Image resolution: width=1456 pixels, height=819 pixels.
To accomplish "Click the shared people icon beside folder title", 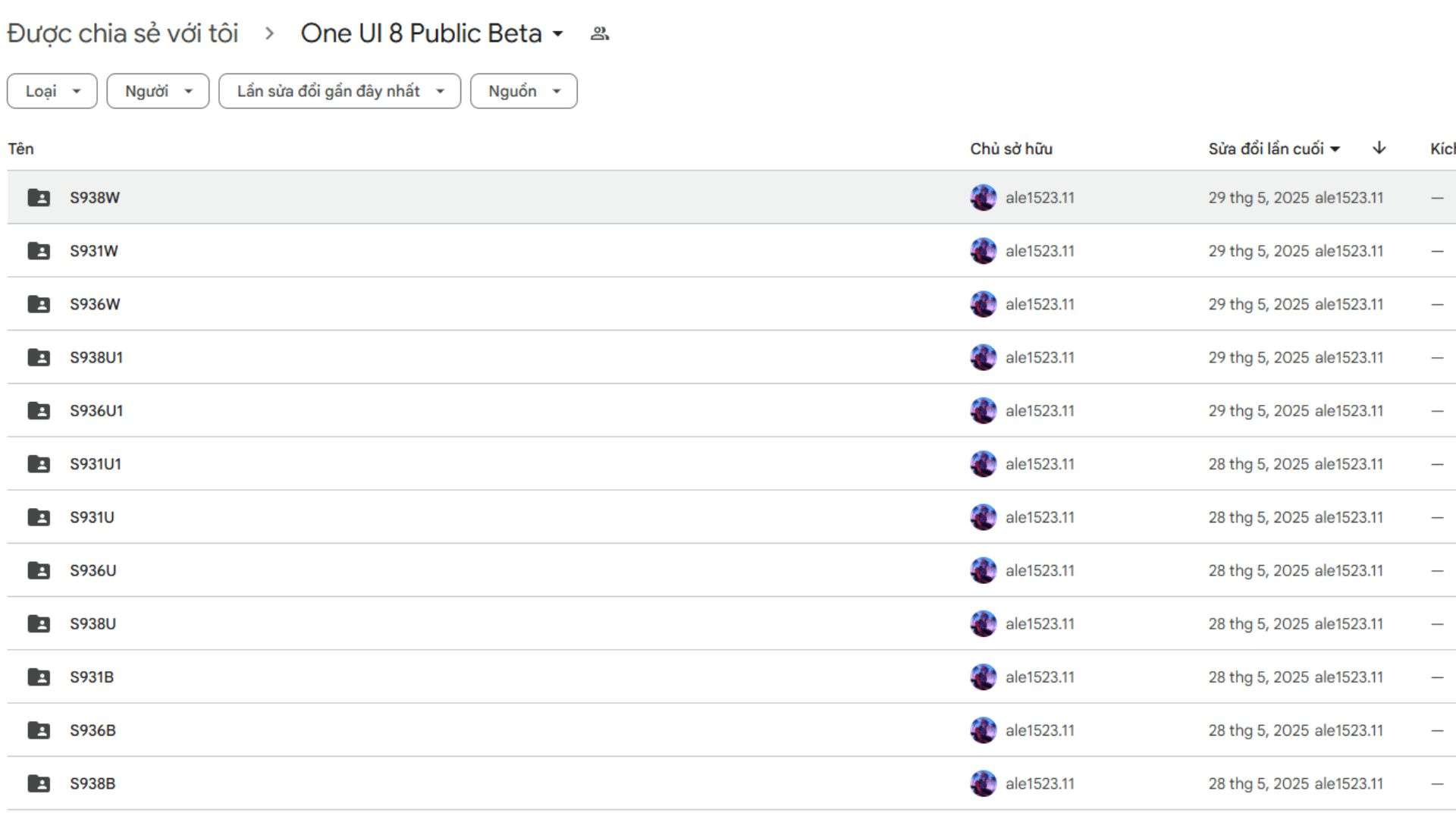I will [599, 33].
